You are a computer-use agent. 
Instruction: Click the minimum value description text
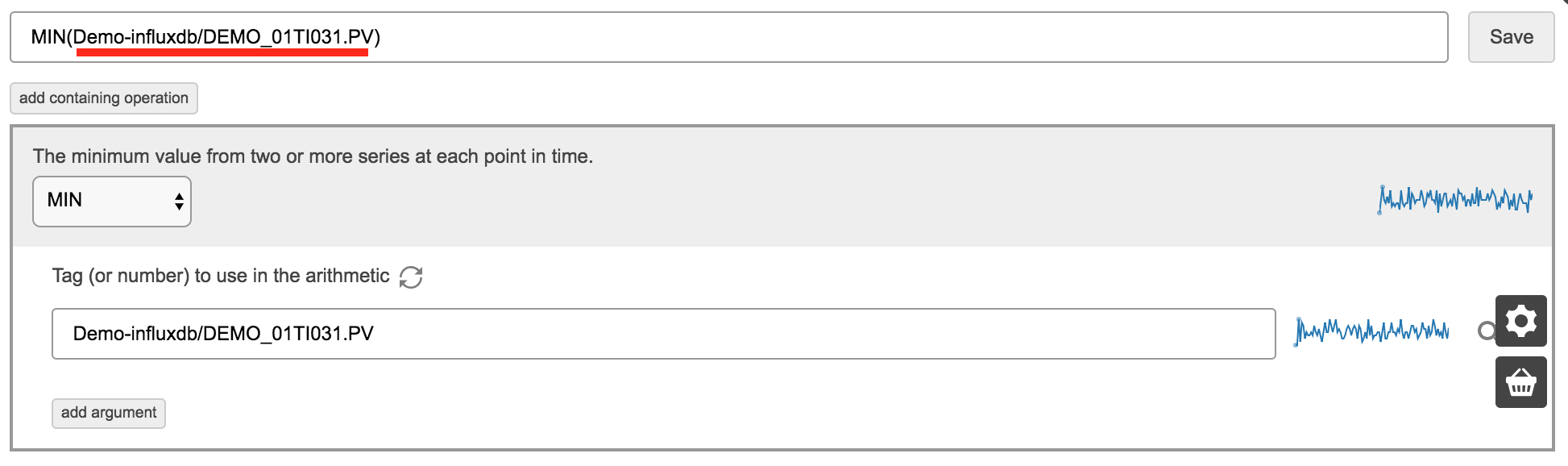click(x=313, y=156)
